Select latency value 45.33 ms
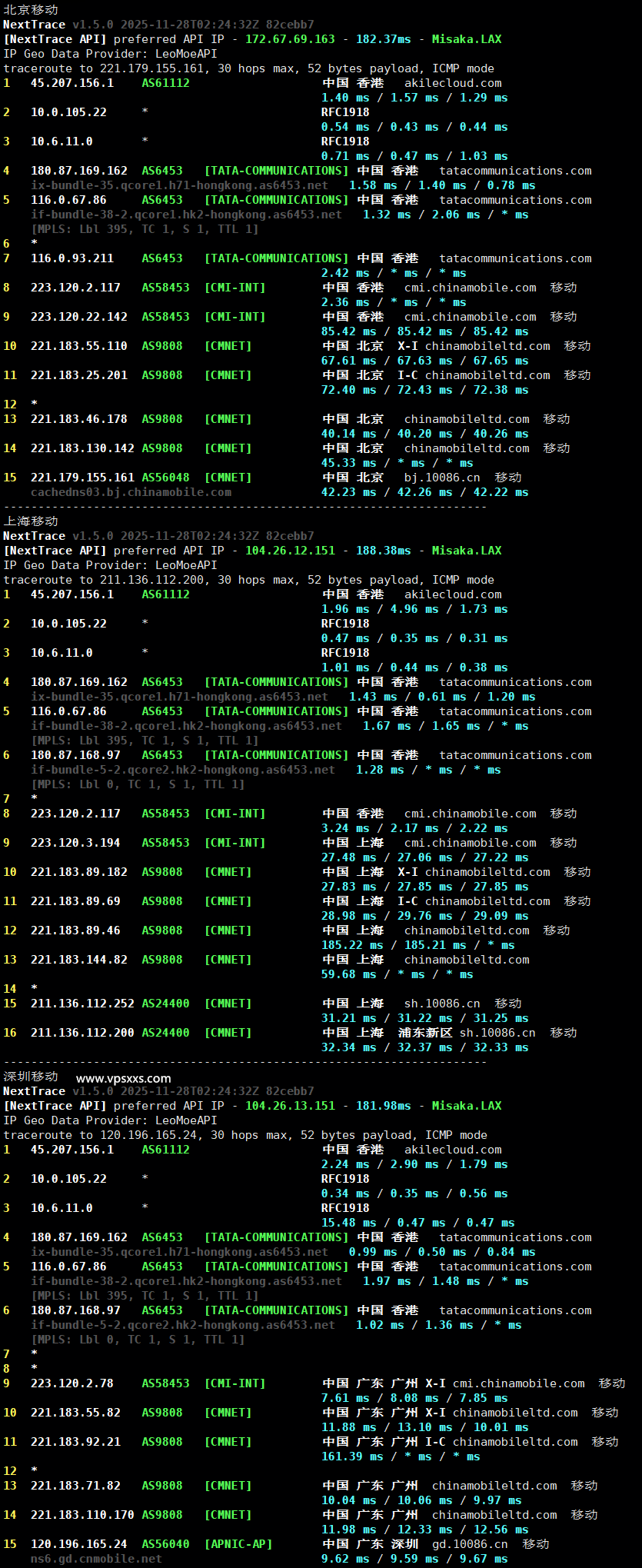642x1568 pixels. pyautogui.click(x=349, y=463)
